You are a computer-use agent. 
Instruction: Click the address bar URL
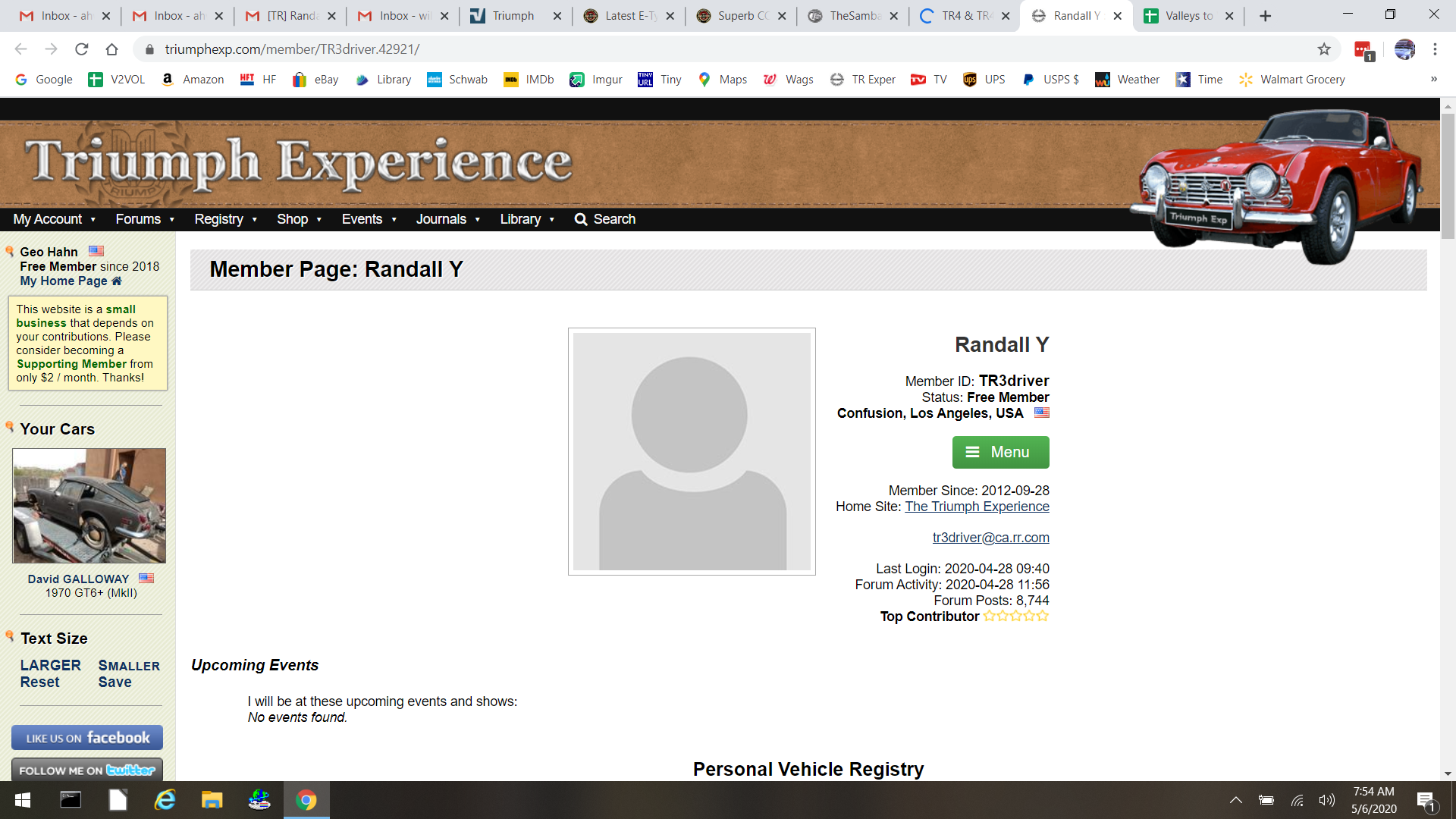pyautogui.click(x=292, y=49)
